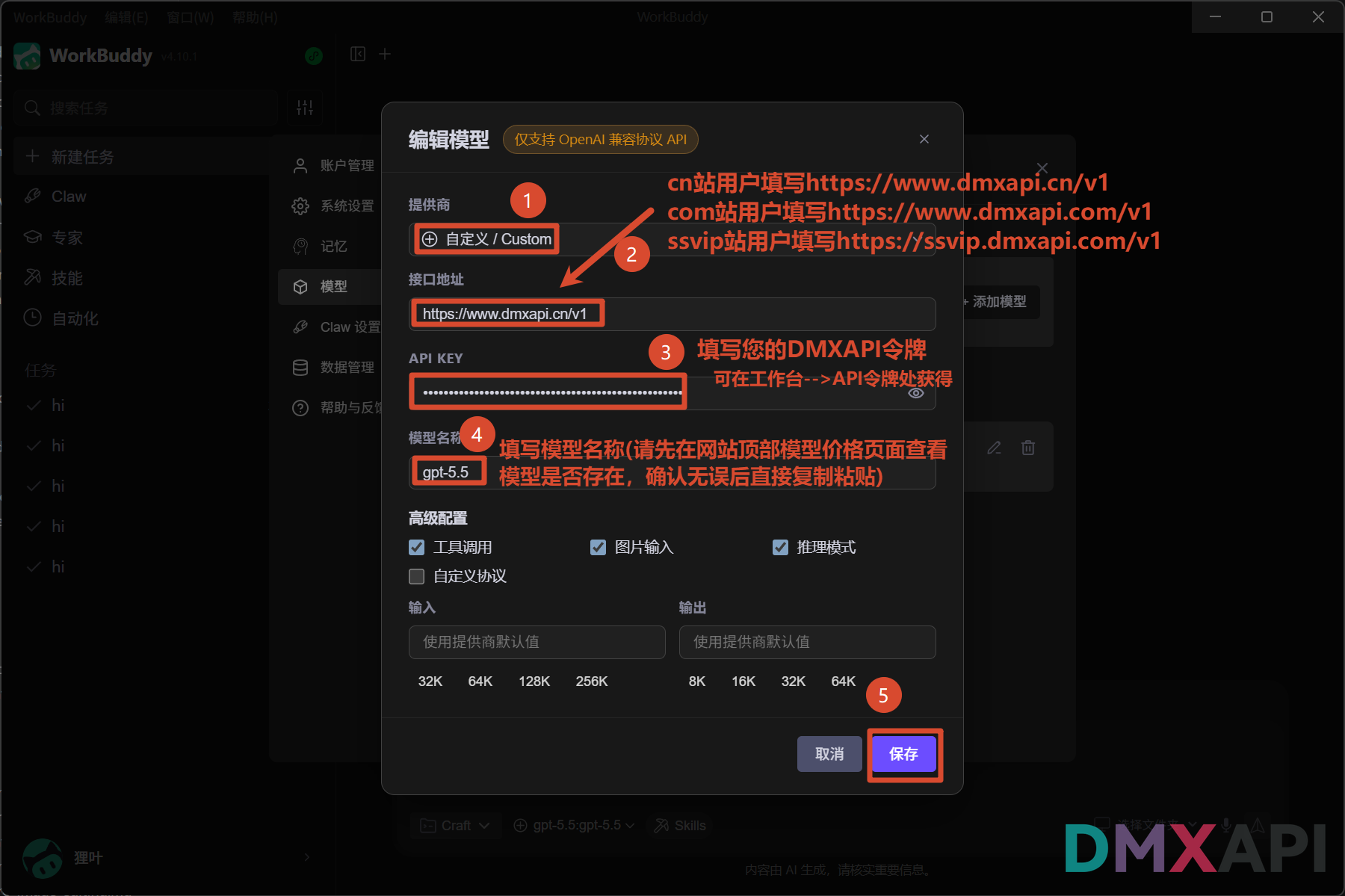
Task: Click the 帮助与反馈 question mark icon
Action: pyautogui.click(x=300, y=407)
